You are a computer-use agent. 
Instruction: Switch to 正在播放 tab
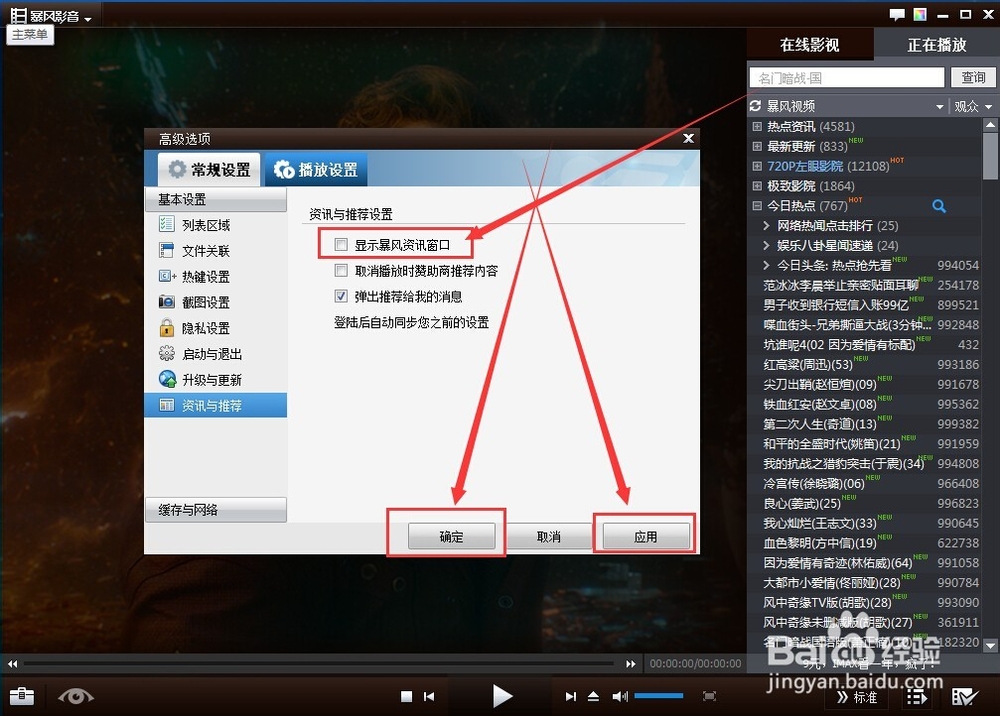click(x=936, y=45)
